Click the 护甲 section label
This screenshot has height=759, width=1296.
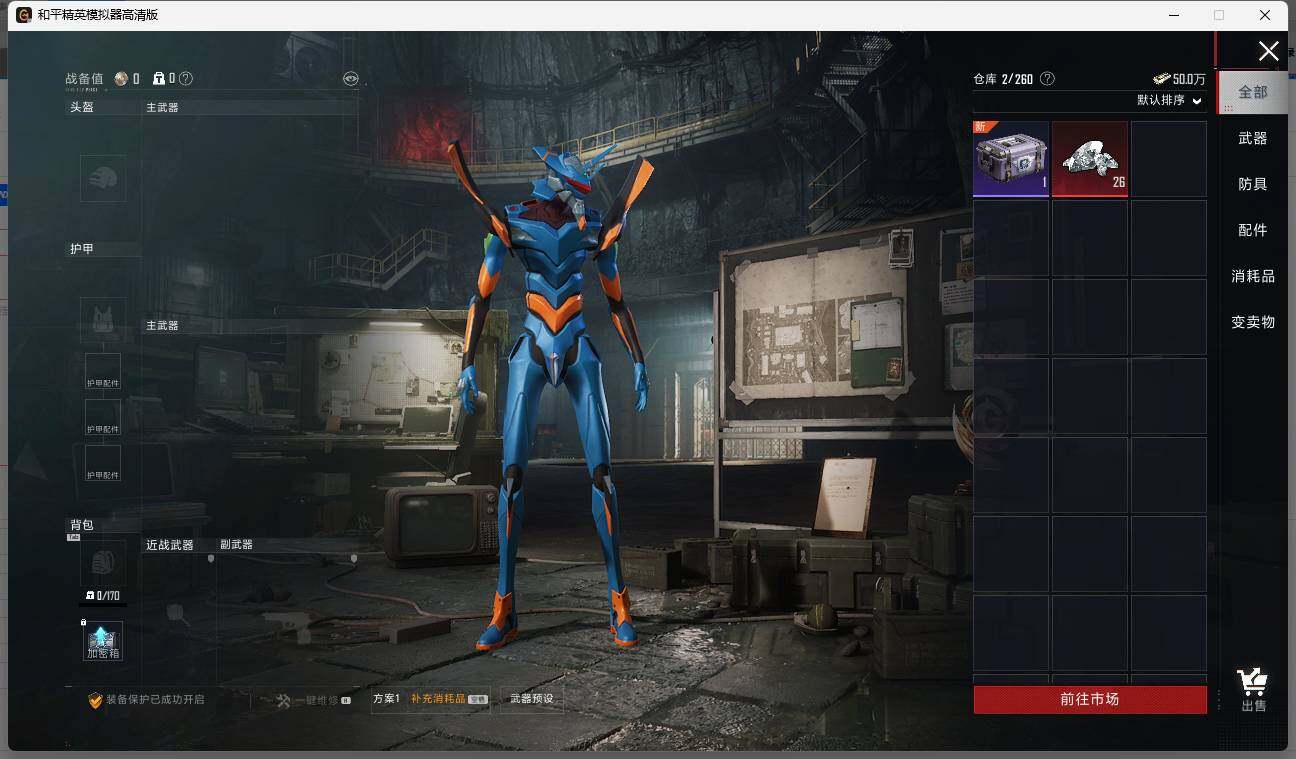tap(81, 249)
